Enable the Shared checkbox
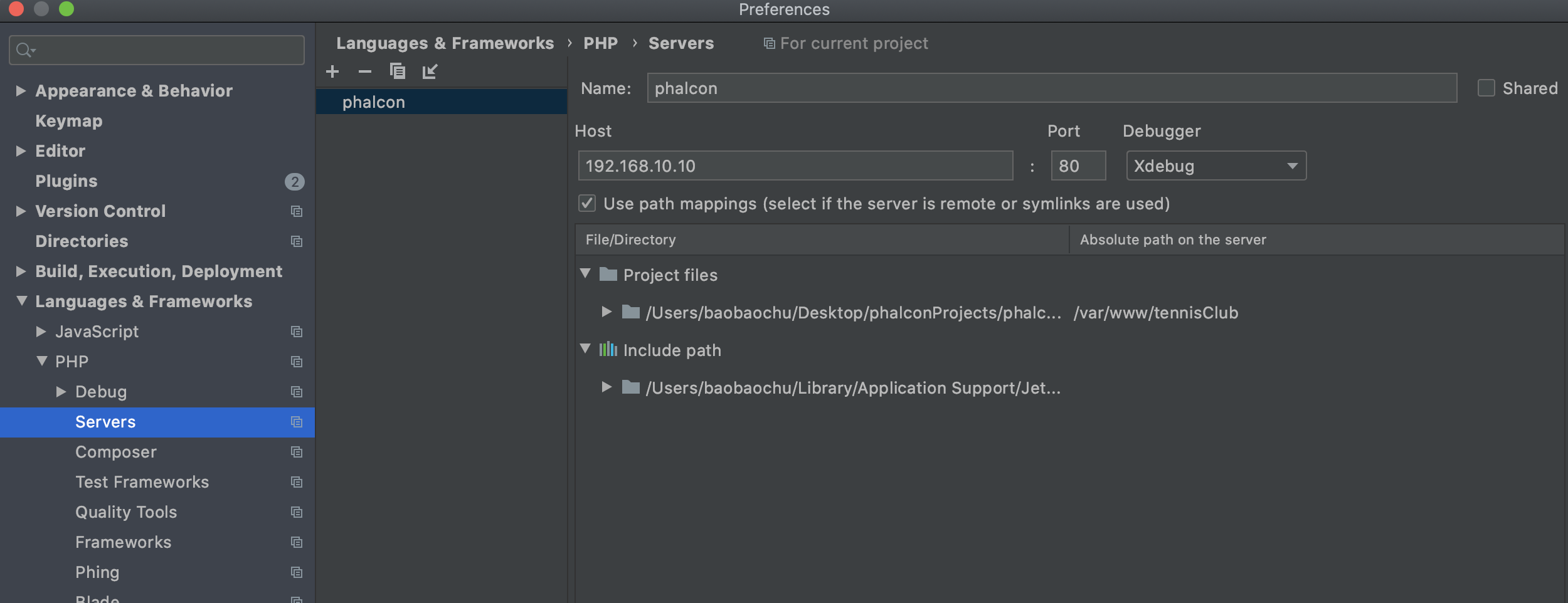The height and width of the screenshot is (603, 1568). 1486,88
